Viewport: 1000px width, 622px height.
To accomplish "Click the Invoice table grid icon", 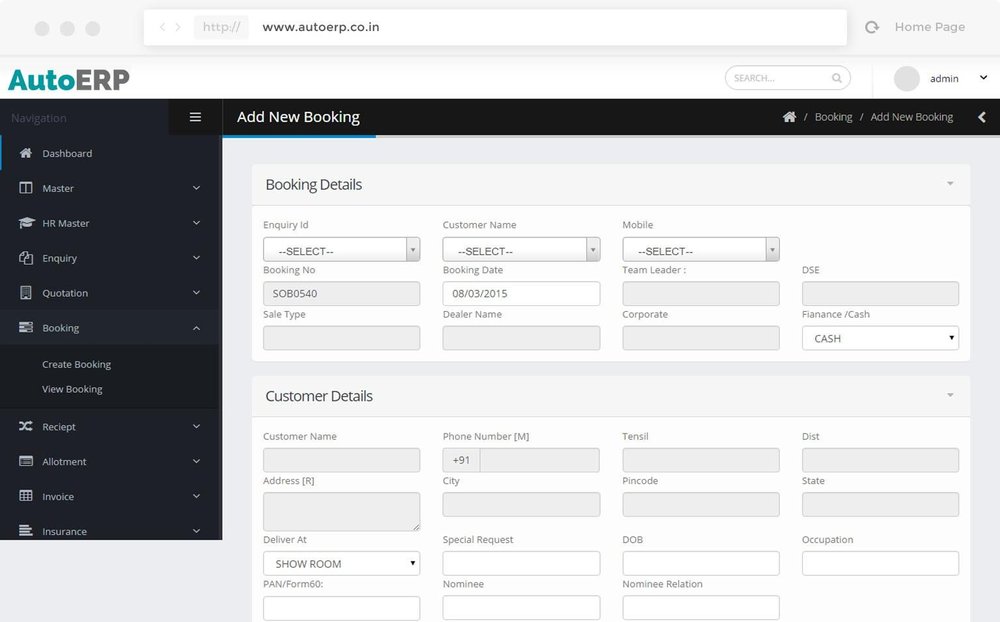I will click(26, 496).
